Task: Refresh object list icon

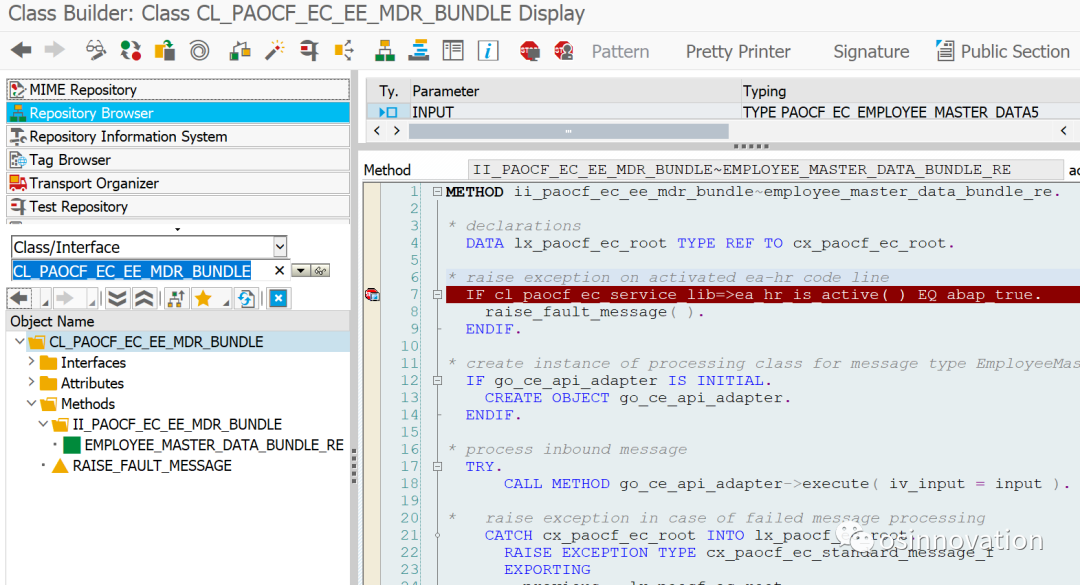Action: [x=247, y=298]
